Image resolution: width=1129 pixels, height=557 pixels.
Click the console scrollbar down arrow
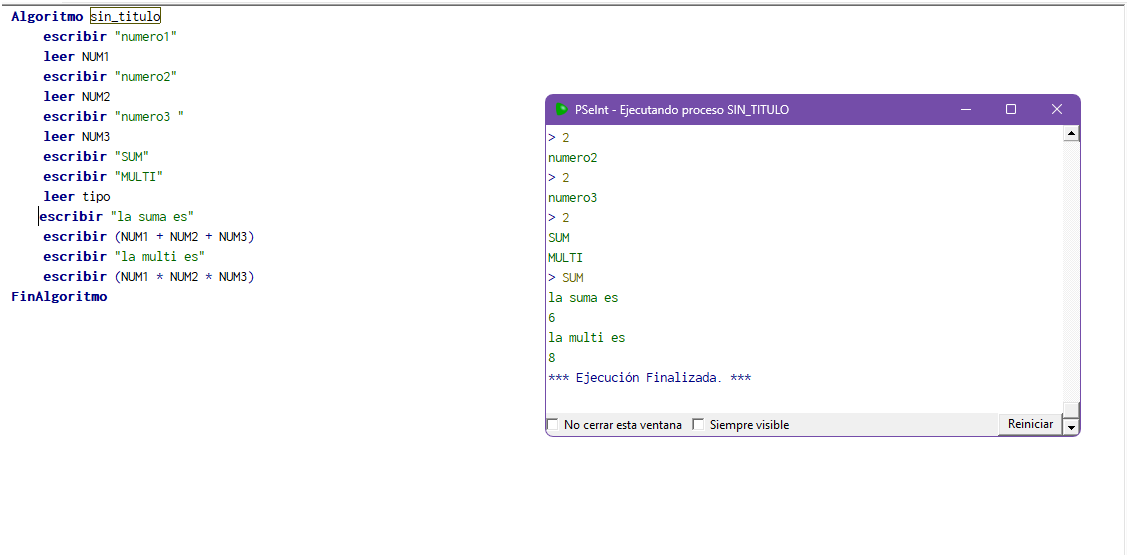(x=1071, y=426)
